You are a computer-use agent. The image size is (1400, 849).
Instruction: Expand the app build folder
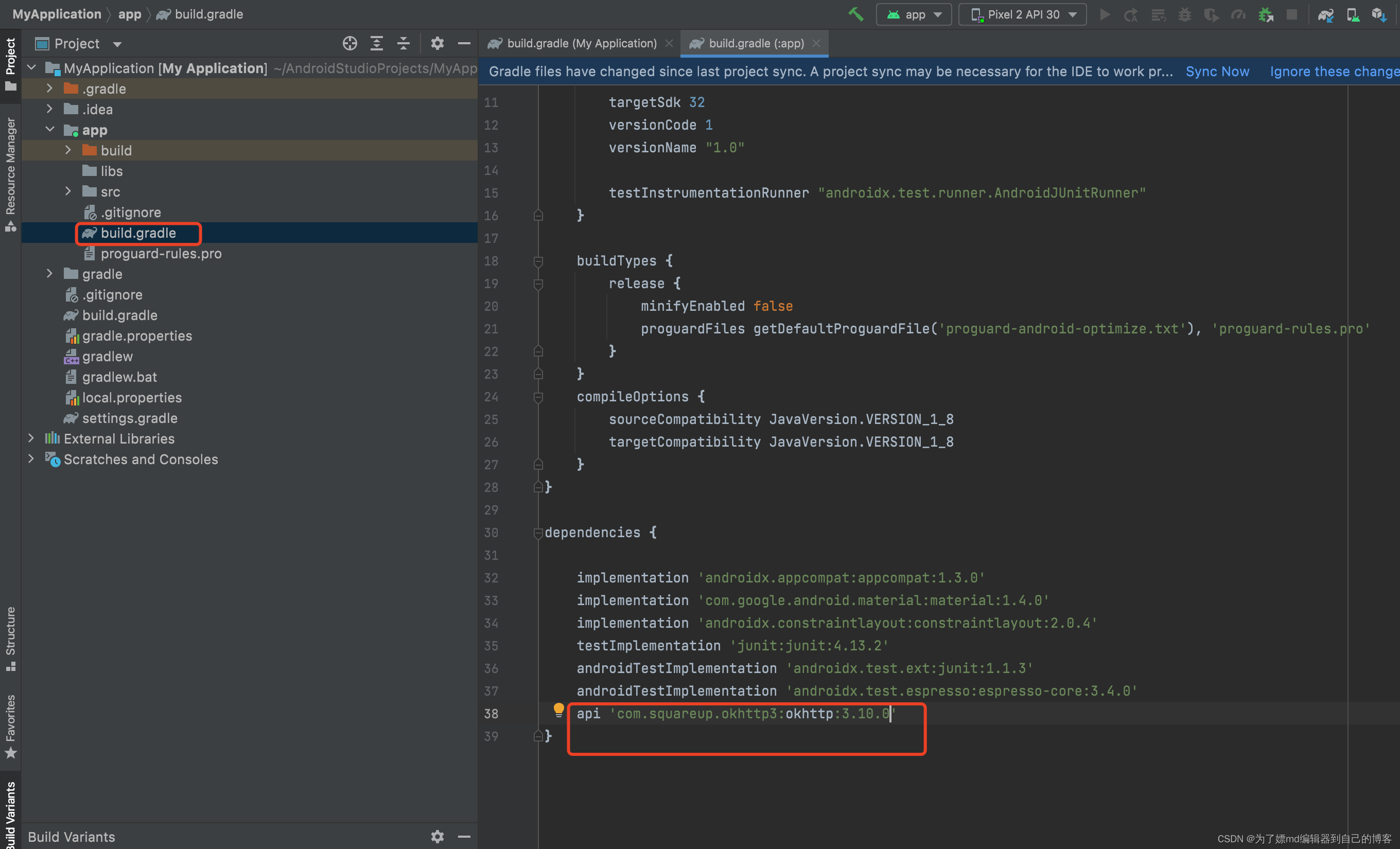69,150
